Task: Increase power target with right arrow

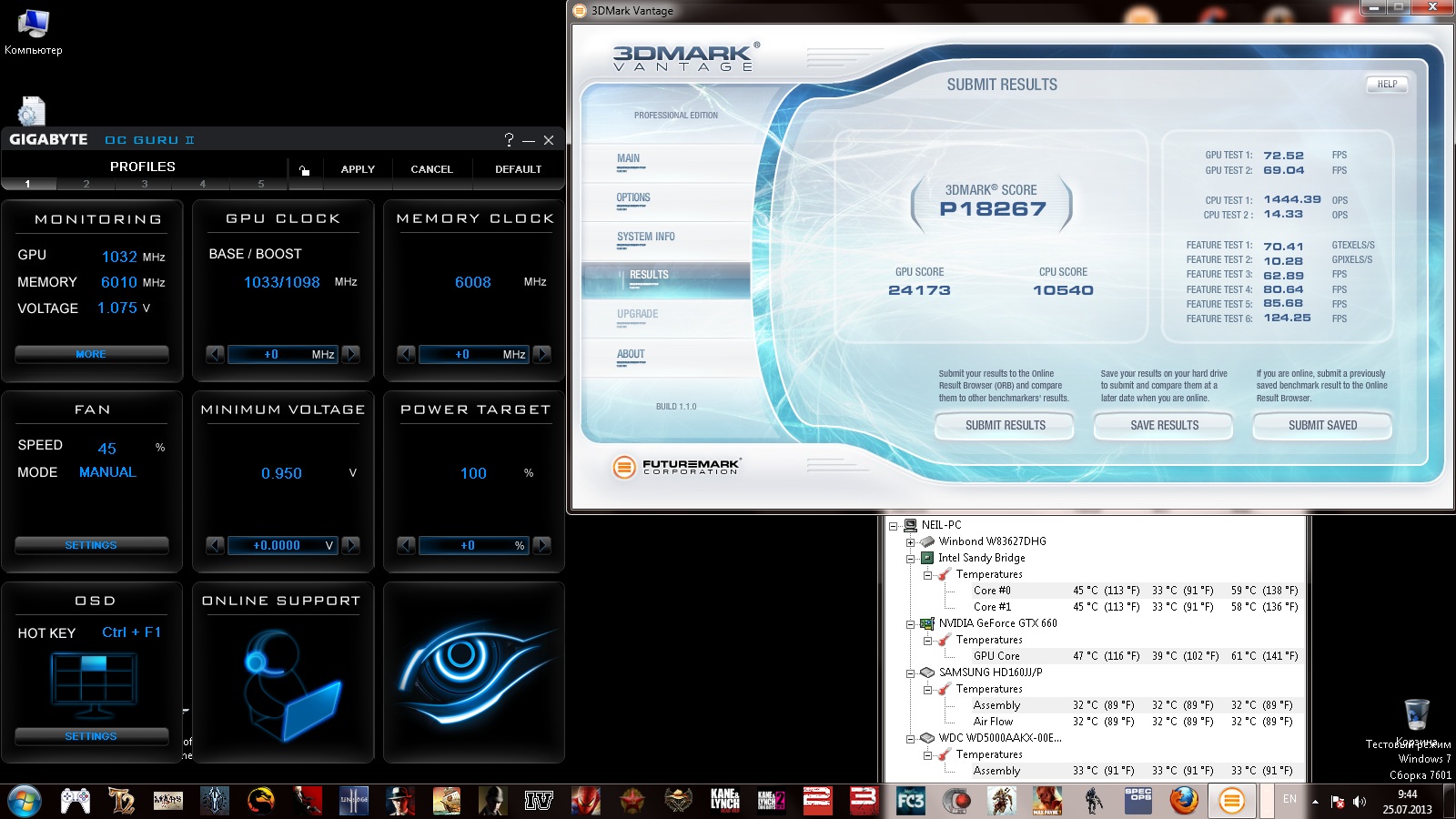Action: [542, 545]
